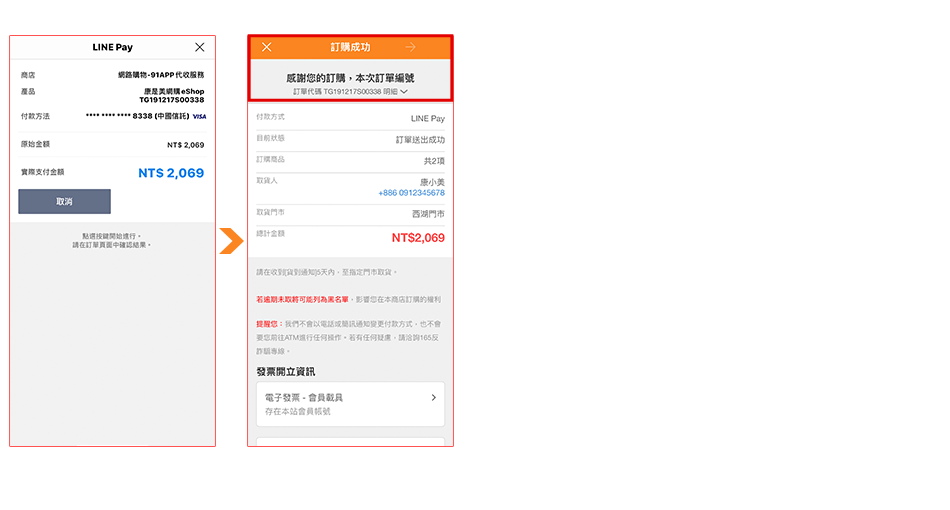Select the red 若逾期未取將可能列為黑名單 warning
Screen dimensions: 950x510
click(302, 299)
